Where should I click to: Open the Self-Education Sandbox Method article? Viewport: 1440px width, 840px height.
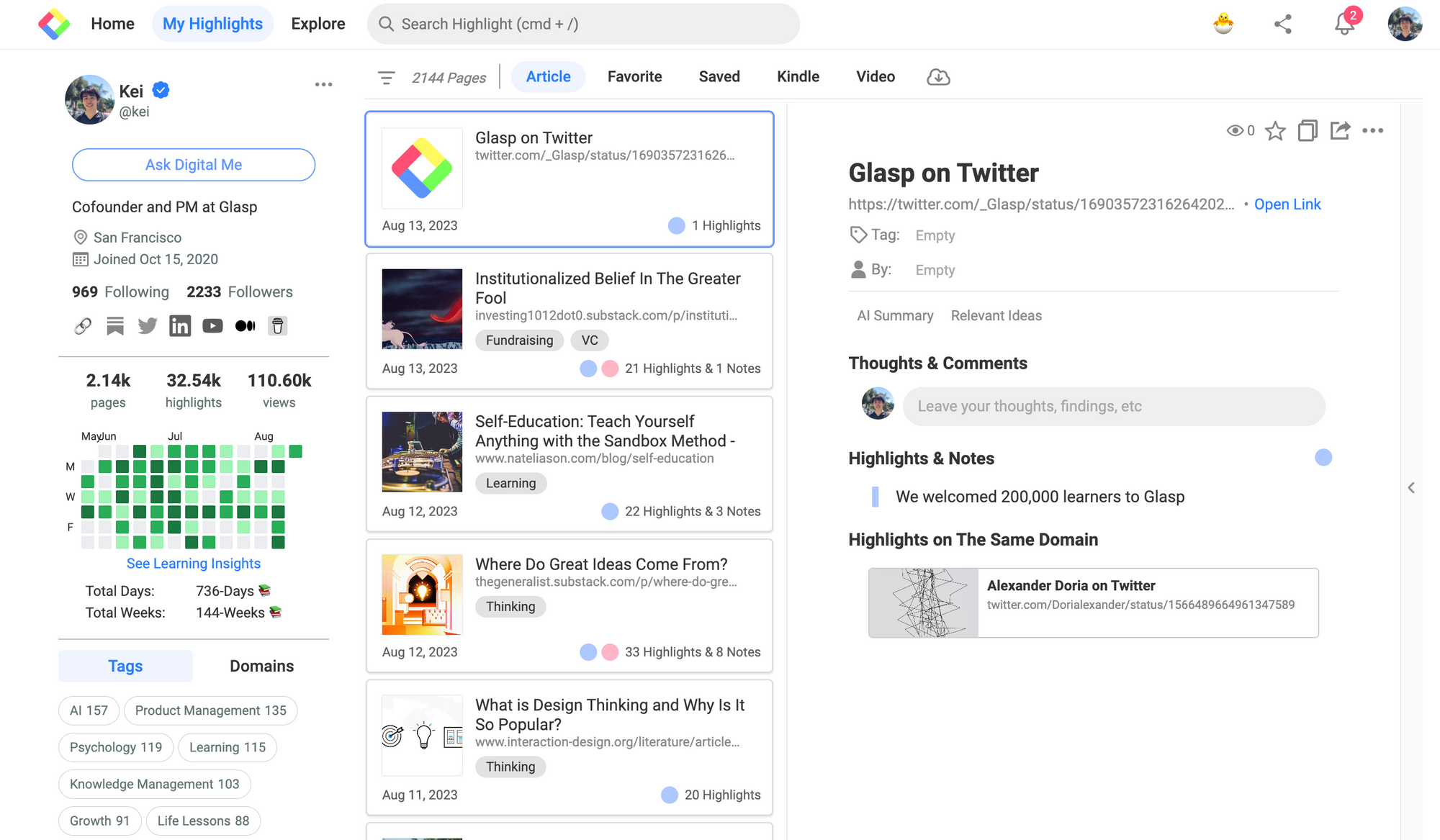[570, 464]
